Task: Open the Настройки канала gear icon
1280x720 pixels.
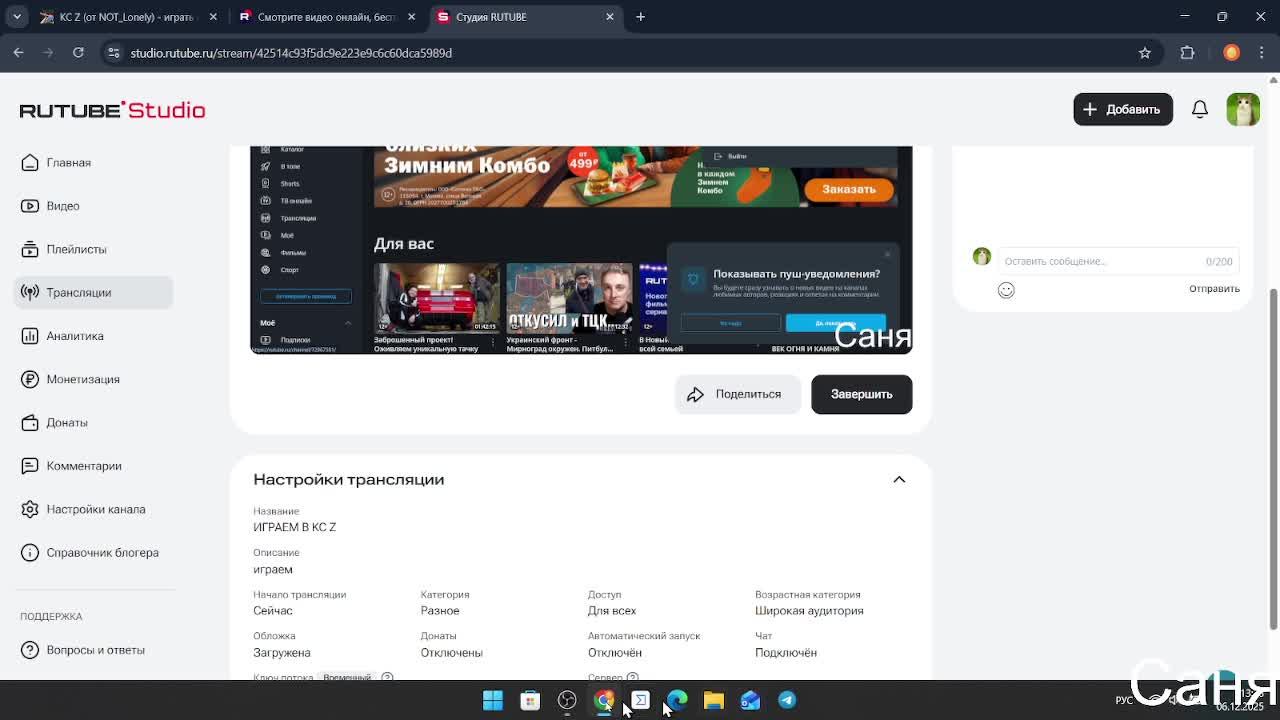Action: (x=30, y=509)
